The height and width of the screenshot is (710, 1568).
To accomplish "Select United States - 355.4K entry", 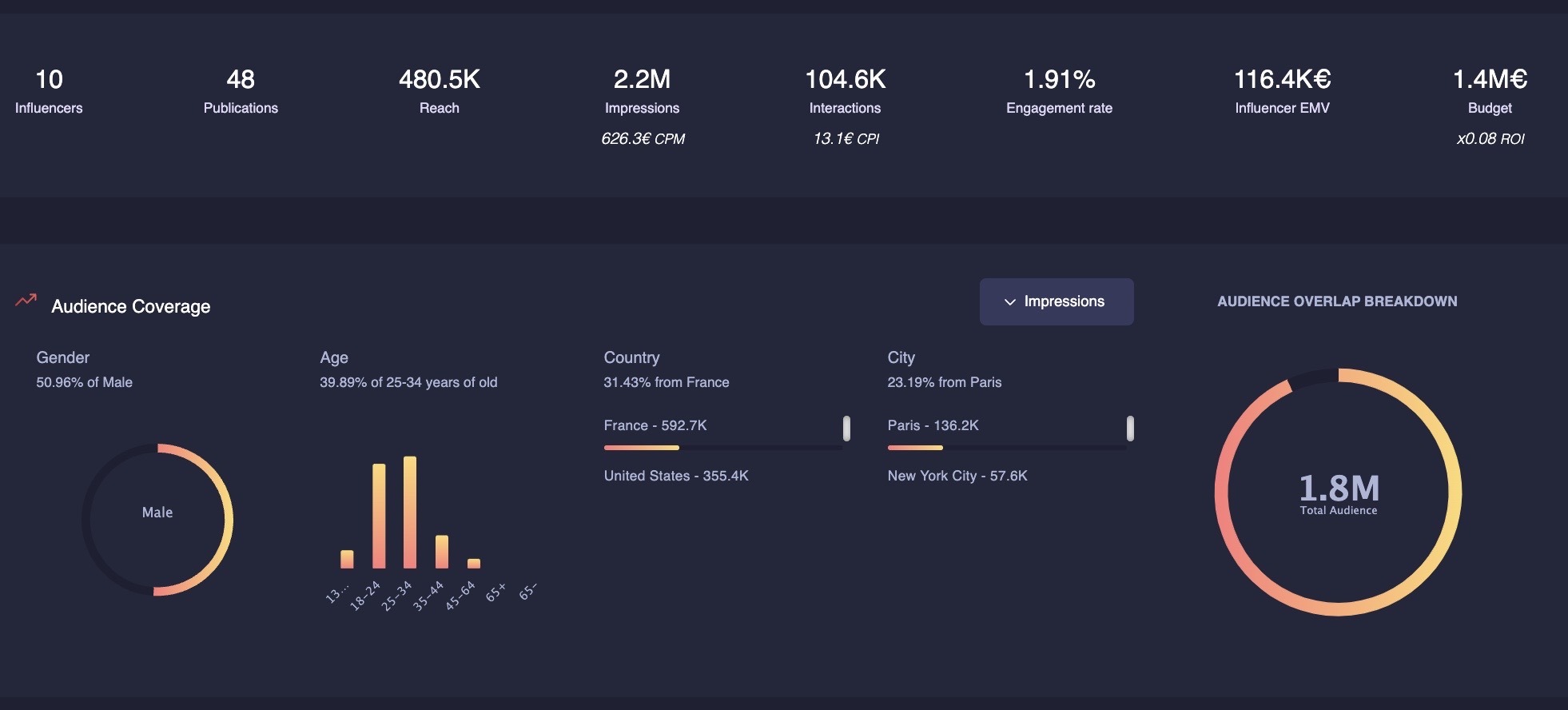I will coord(676,476).
